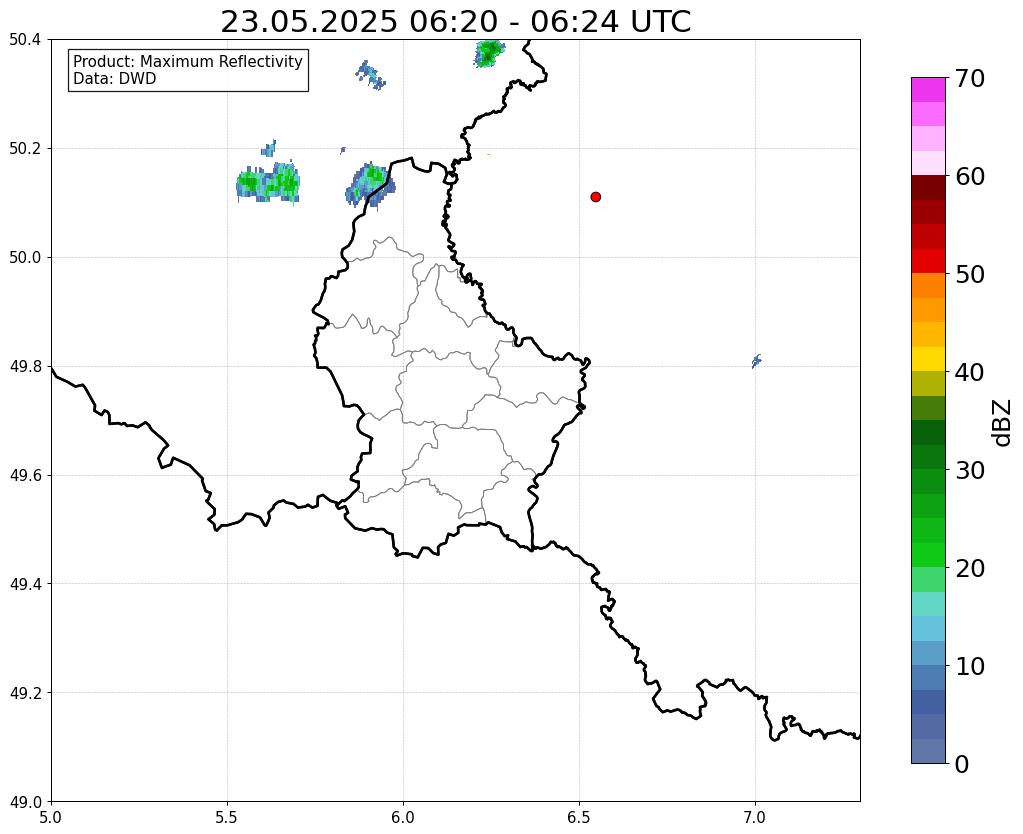The height and width of the screenshot is (834, 1023).
Task: Click the orange colorbar swatch just below 50 dBZ
Action: 928,286
